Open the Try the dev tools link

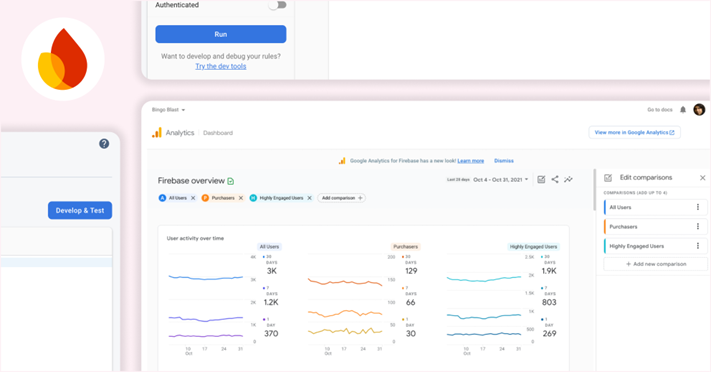tap(221, 66)
